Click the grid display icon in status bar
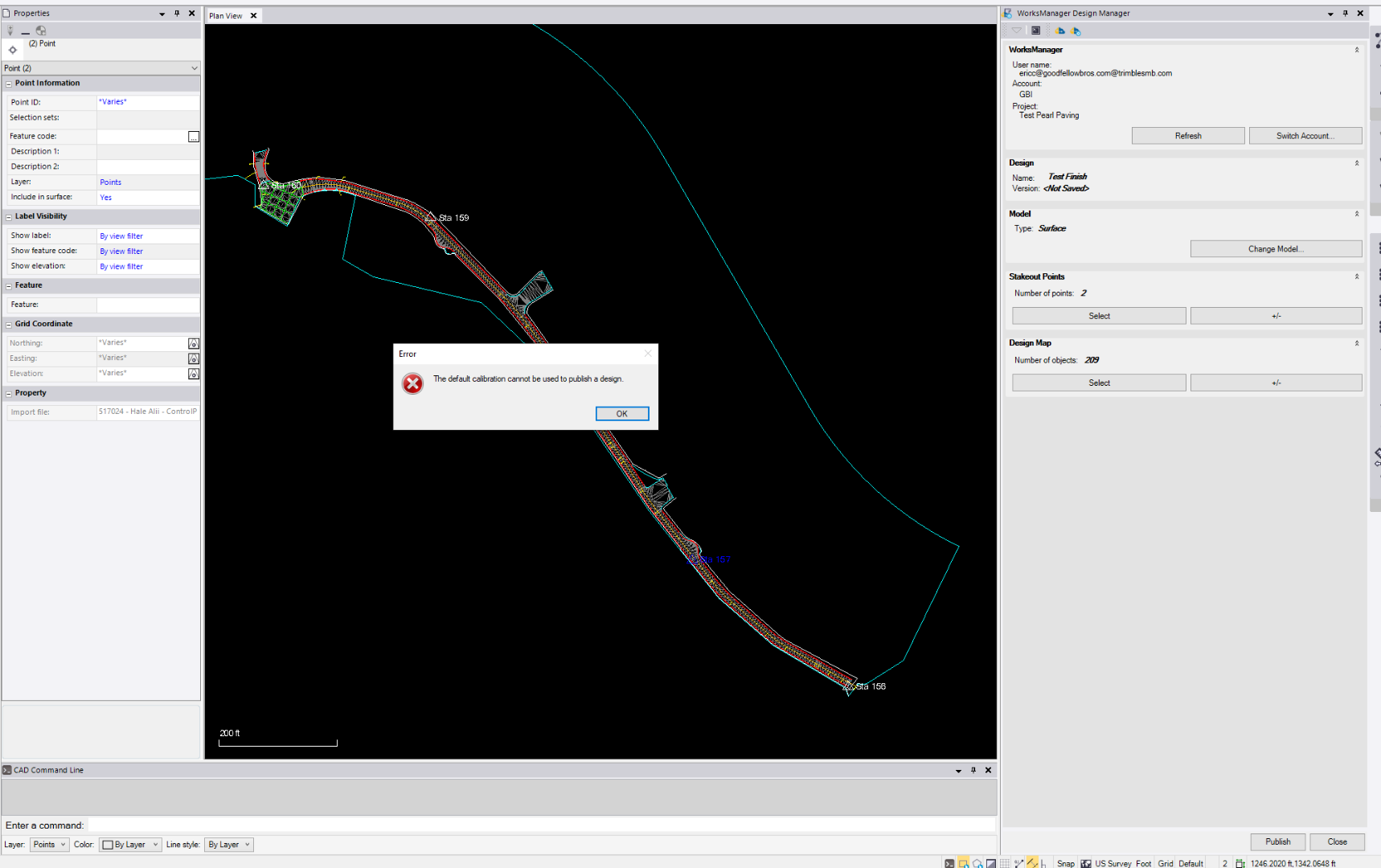Viewport: 1381px width, 868px height. pos(1005,863)
